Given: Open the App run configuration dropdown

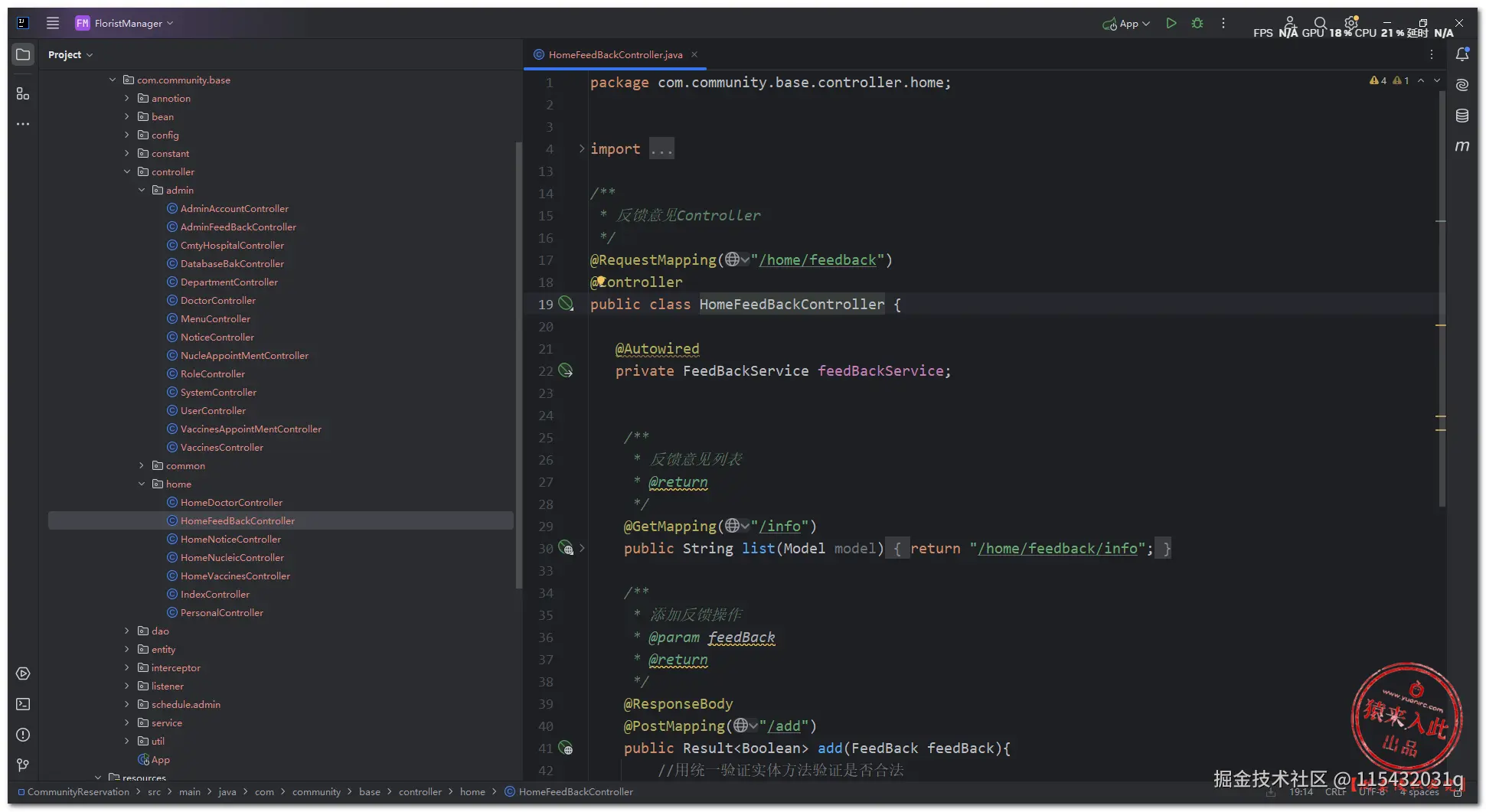Looking at the screenshot, I should [x=1126, y=24].
